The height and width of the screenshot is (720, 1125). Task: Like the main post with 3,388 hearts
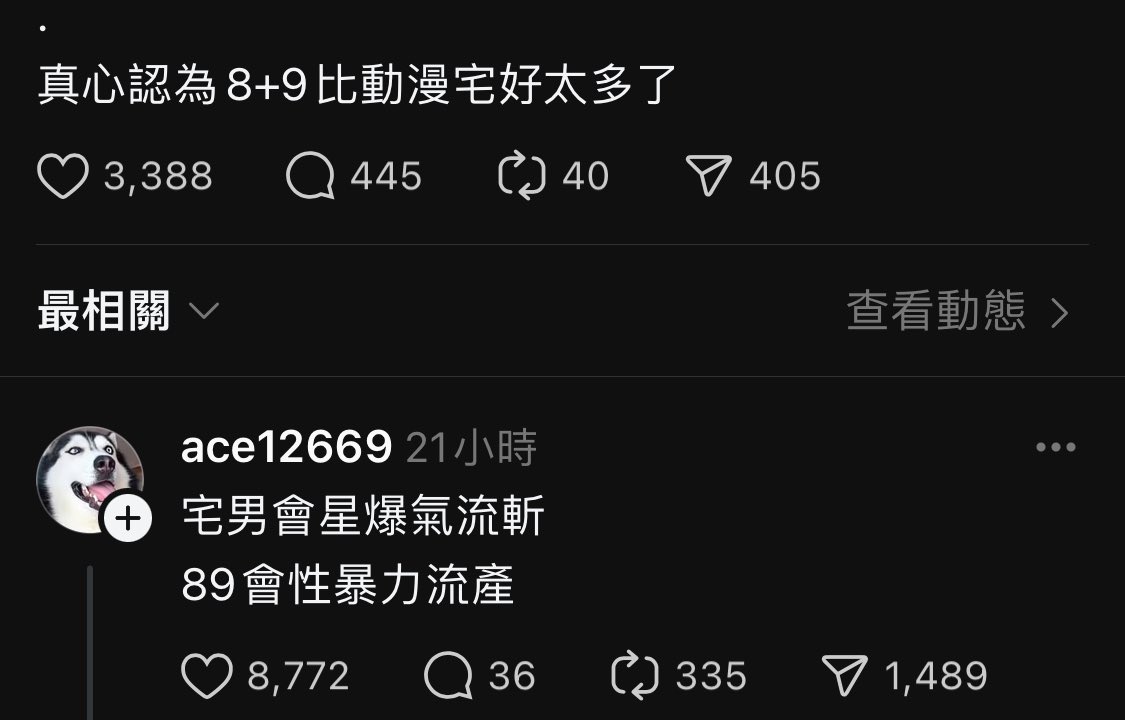62,176
